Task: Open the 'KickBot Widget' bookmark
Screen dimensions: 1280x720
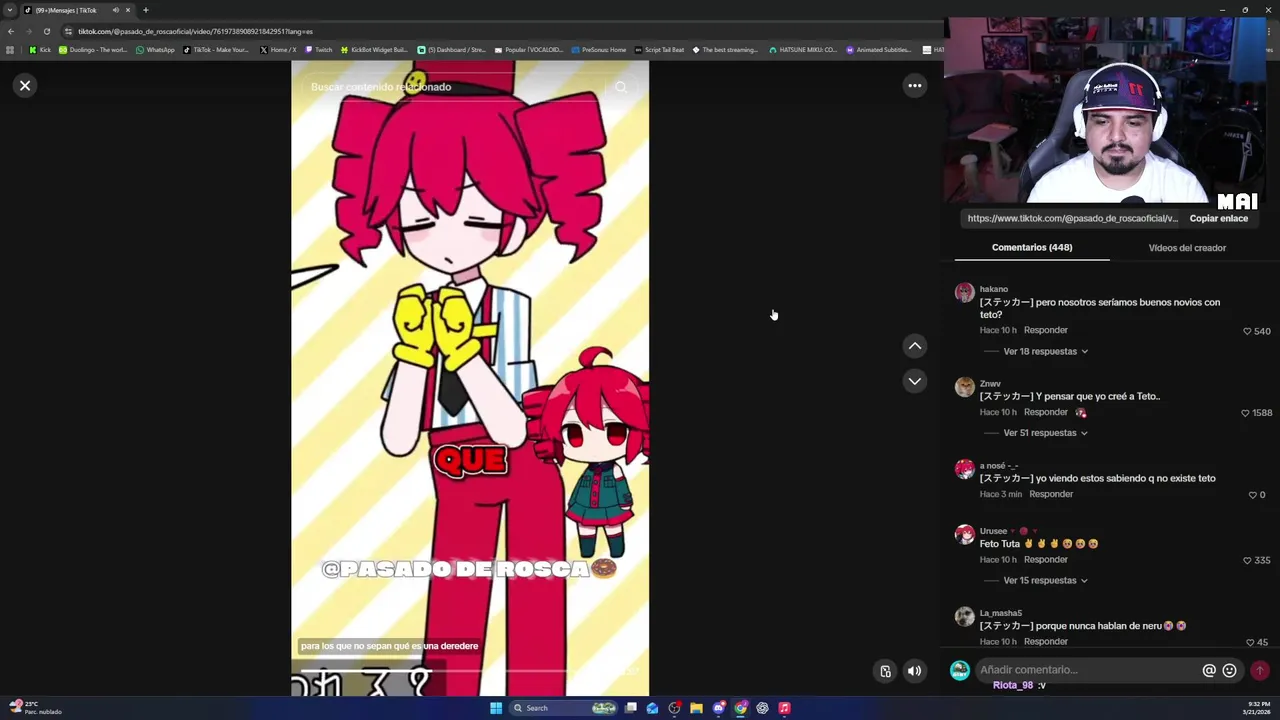Action: pos(374,50)
